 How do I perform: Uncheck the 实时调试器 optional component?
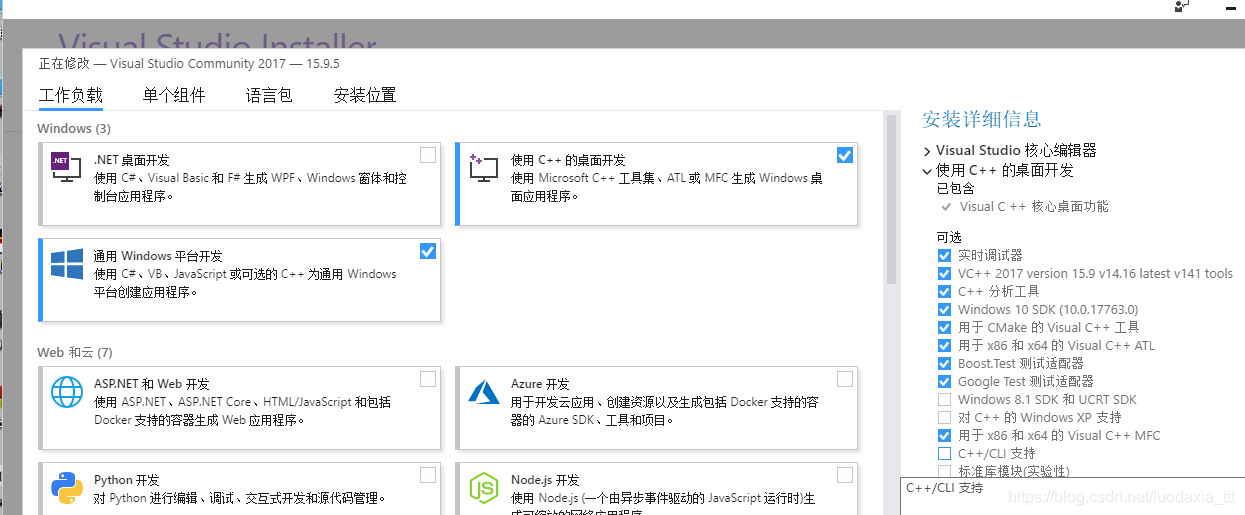point(944,256)
